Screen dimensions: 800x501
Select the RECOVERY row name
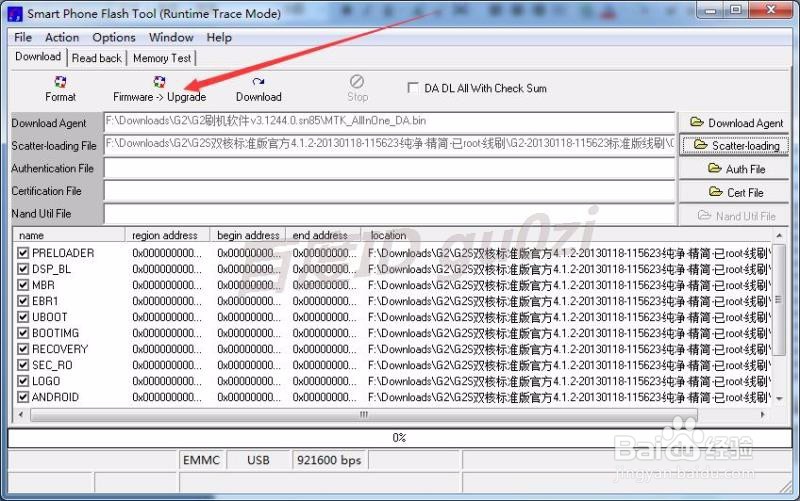[x=60, y=349]
